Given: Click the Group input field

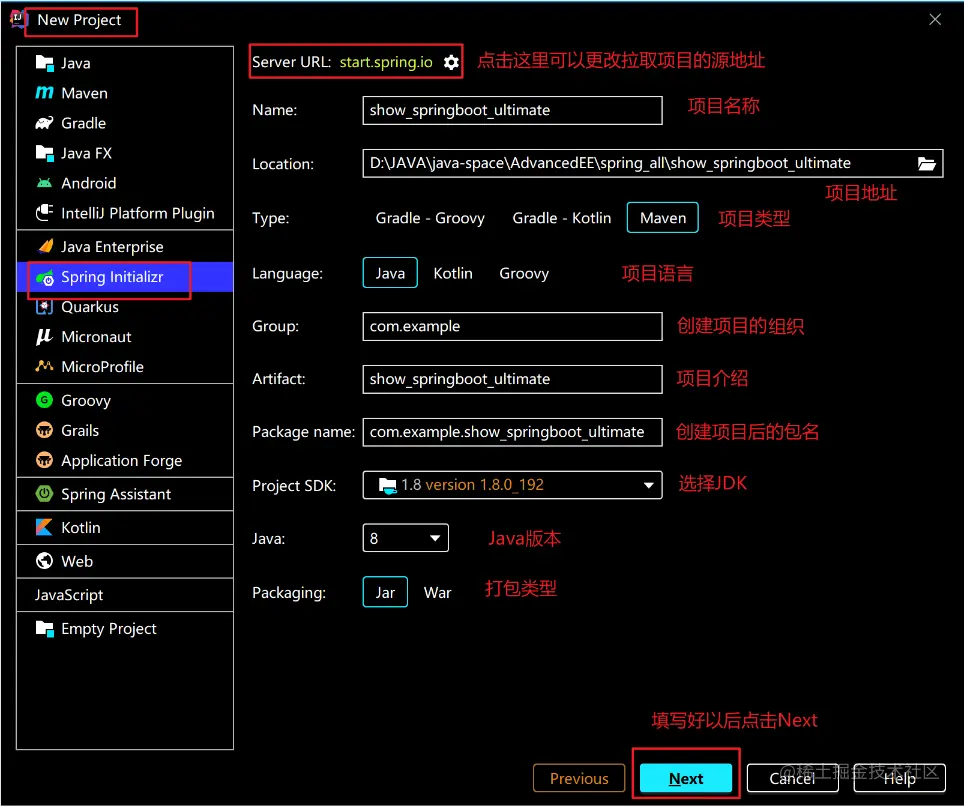Looking at the screenshot, I should [513, 326].
